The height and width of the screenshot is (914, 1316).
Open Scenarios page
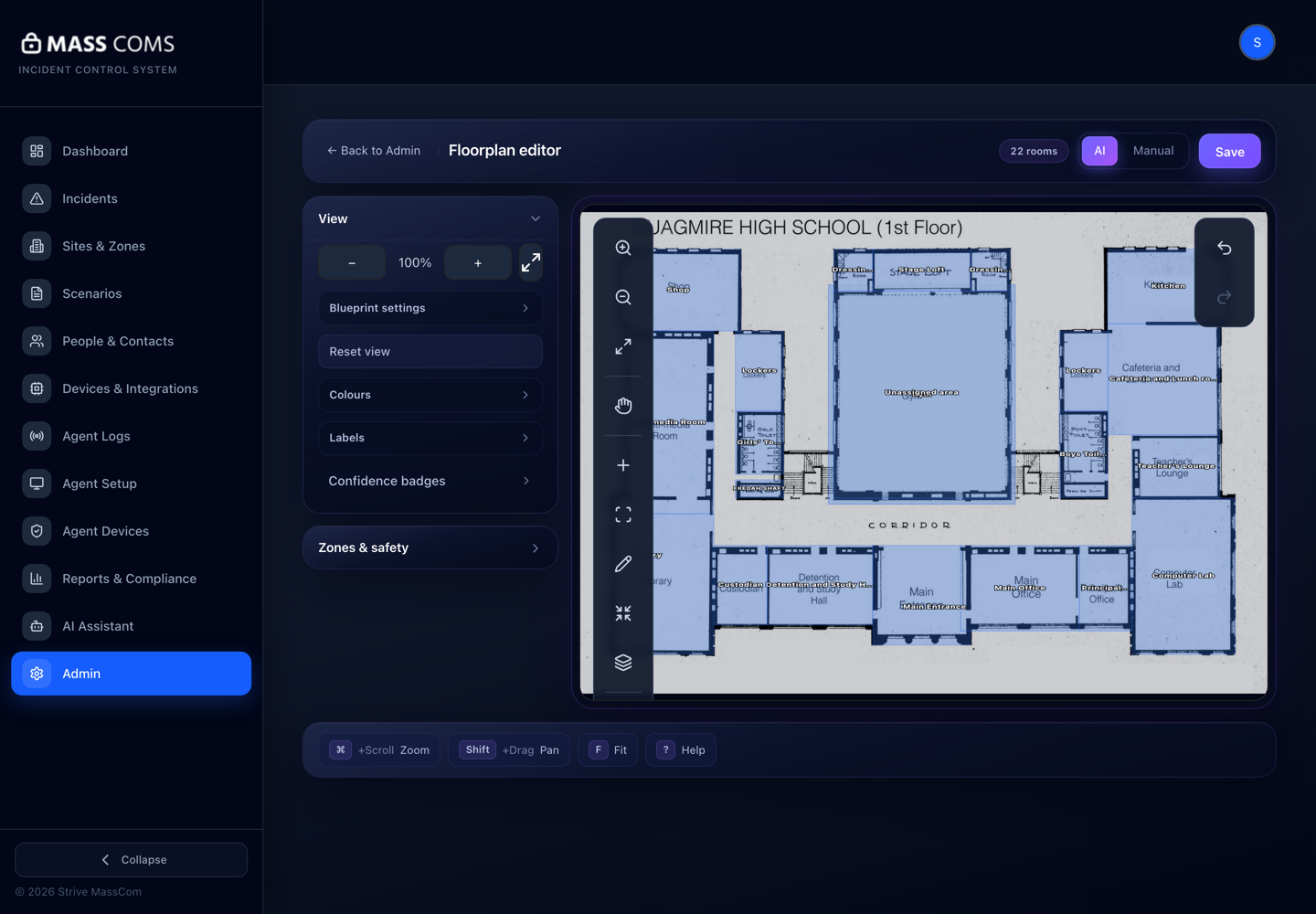tap(131, 293)
